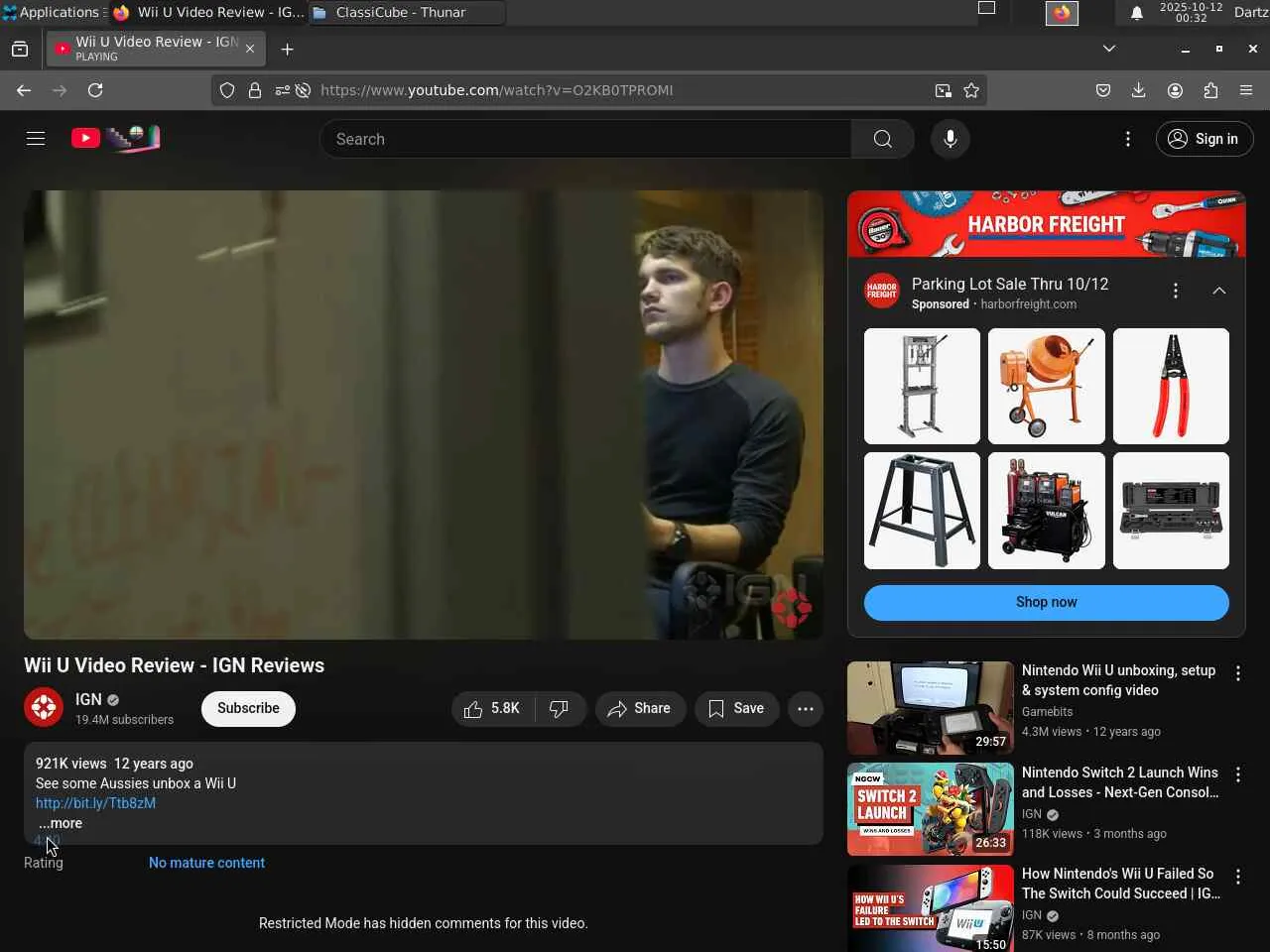Screen dimensions: 1270x952
Task: Select the welding cart product
Action: (1047, 511)
